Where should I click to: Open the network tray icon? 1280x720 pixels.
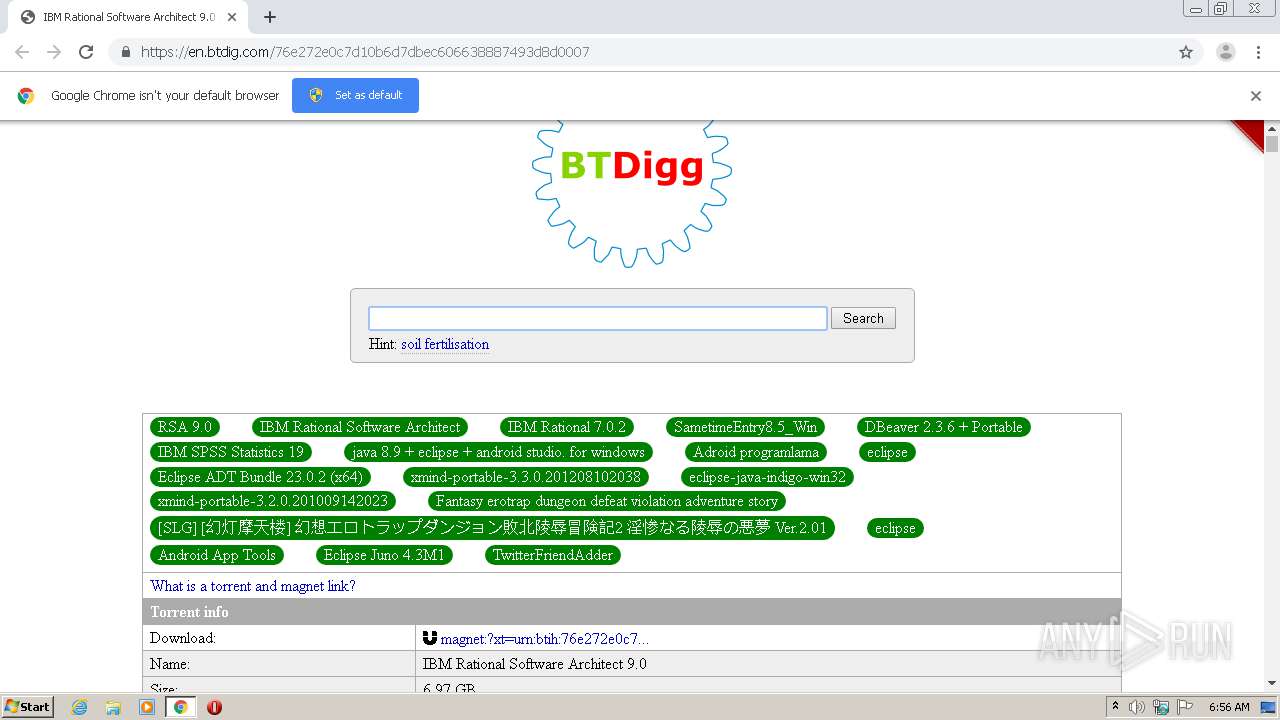pos(1161,707)
